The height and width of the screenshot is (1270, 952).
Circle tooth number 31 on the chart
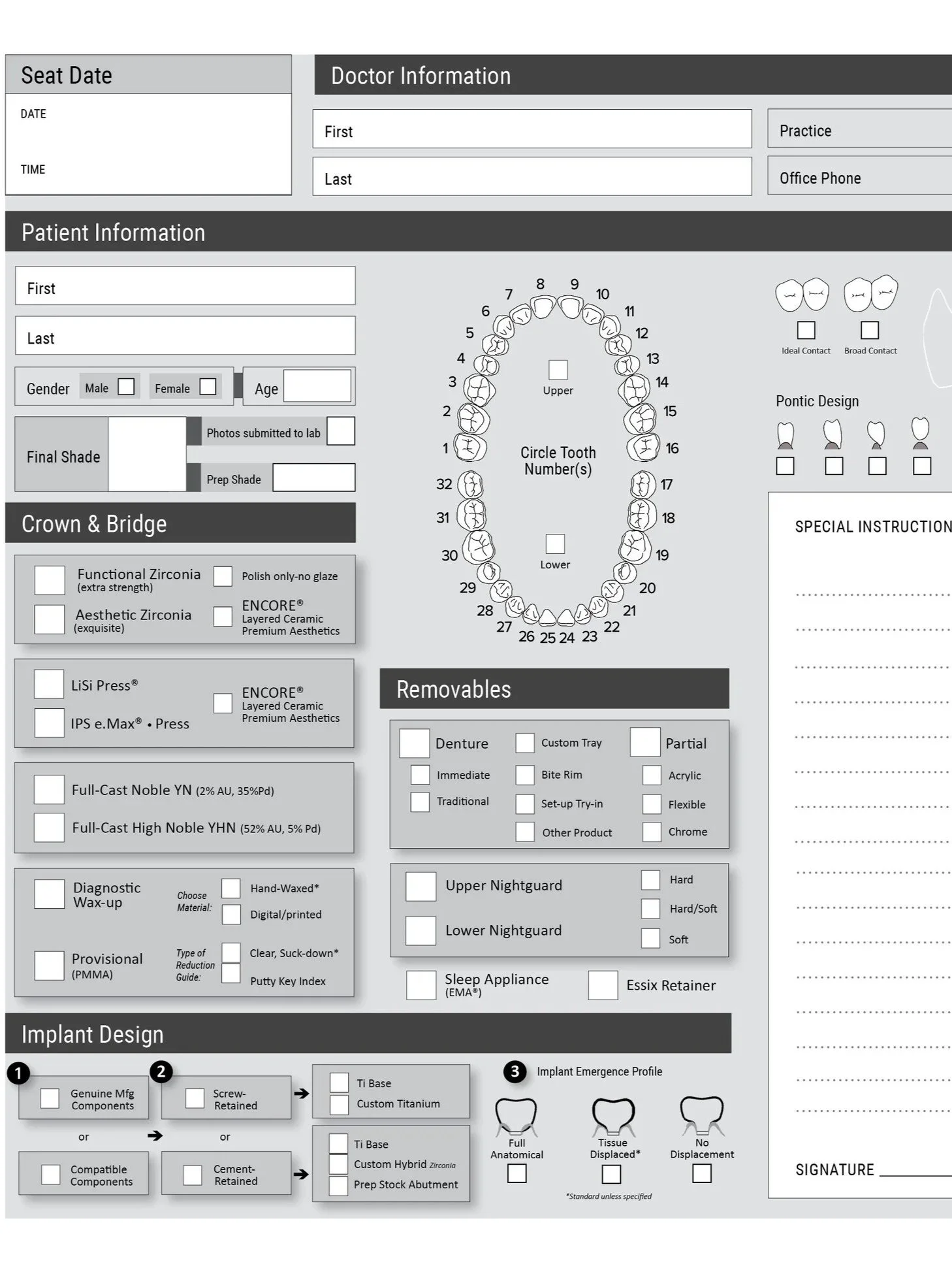click(471, 515)
